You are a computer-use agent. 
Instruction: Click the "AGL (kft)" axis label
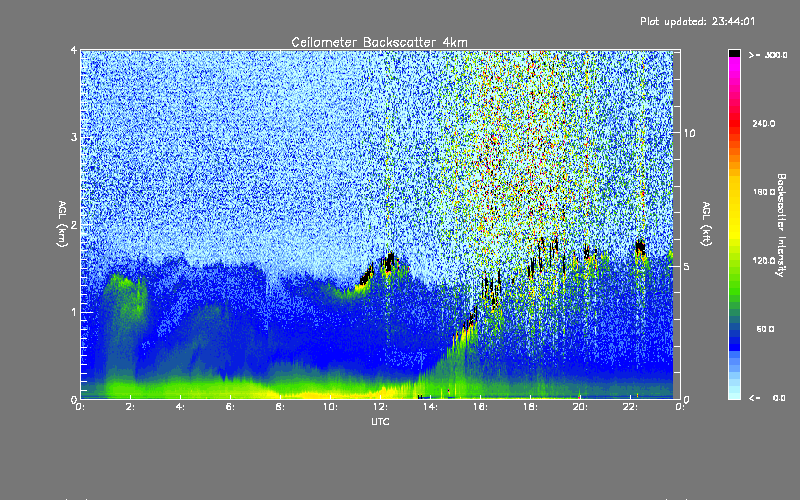click(x=706, y=223)
